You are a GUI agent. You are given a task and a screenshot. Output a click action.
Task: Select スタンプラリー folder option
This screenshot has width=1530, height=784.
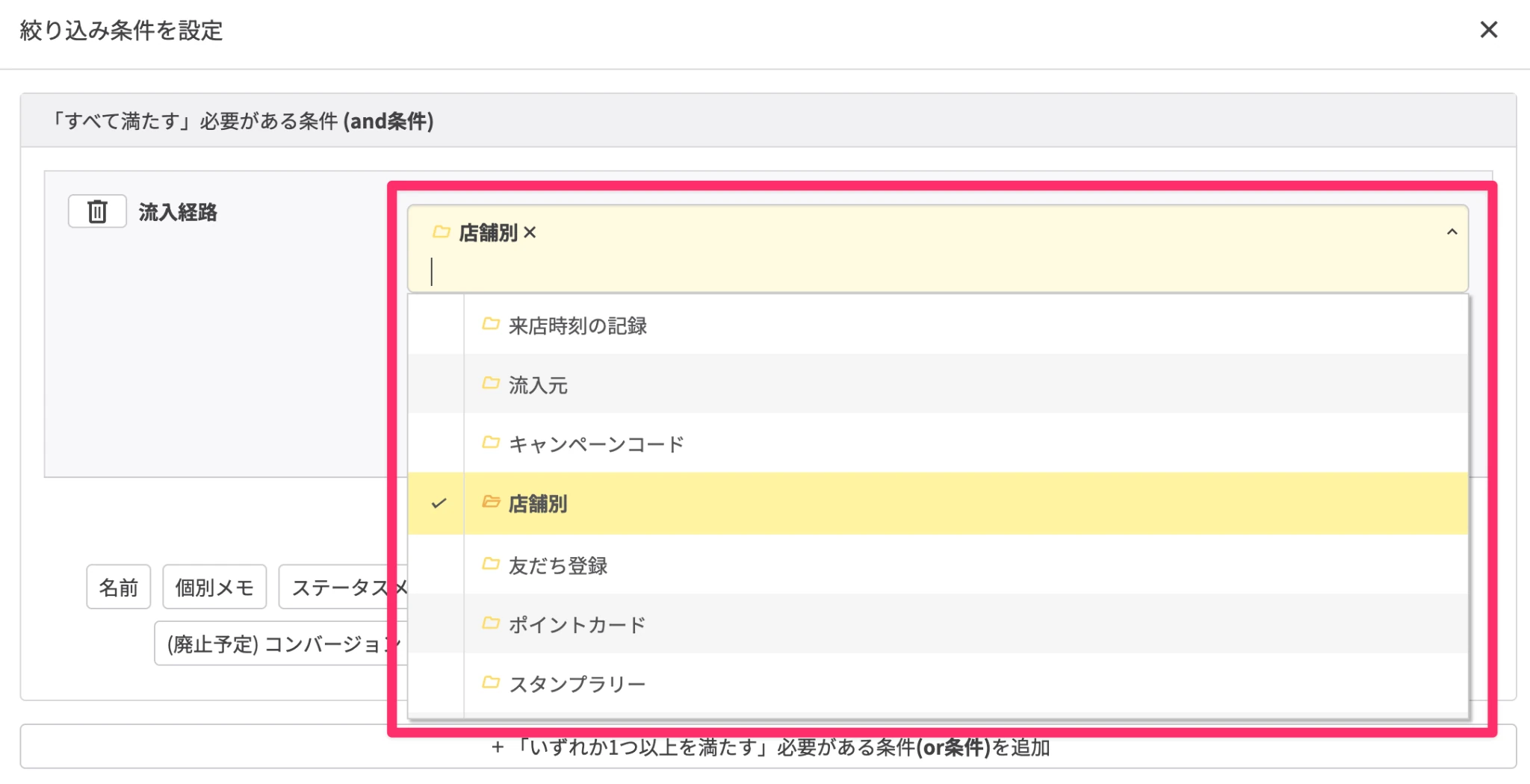[938, 683]
